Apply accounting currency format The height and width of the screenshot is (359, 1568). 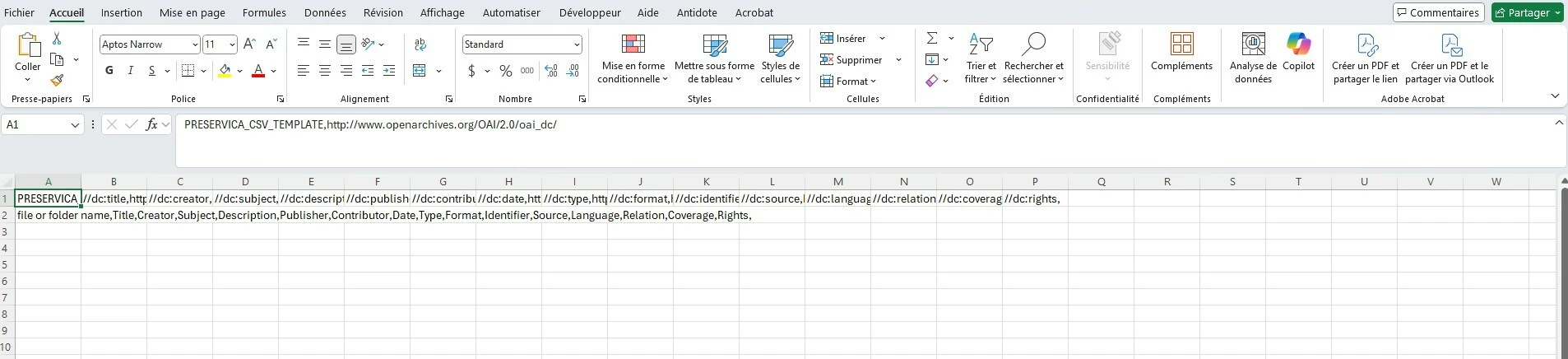[x=471, y=71]
